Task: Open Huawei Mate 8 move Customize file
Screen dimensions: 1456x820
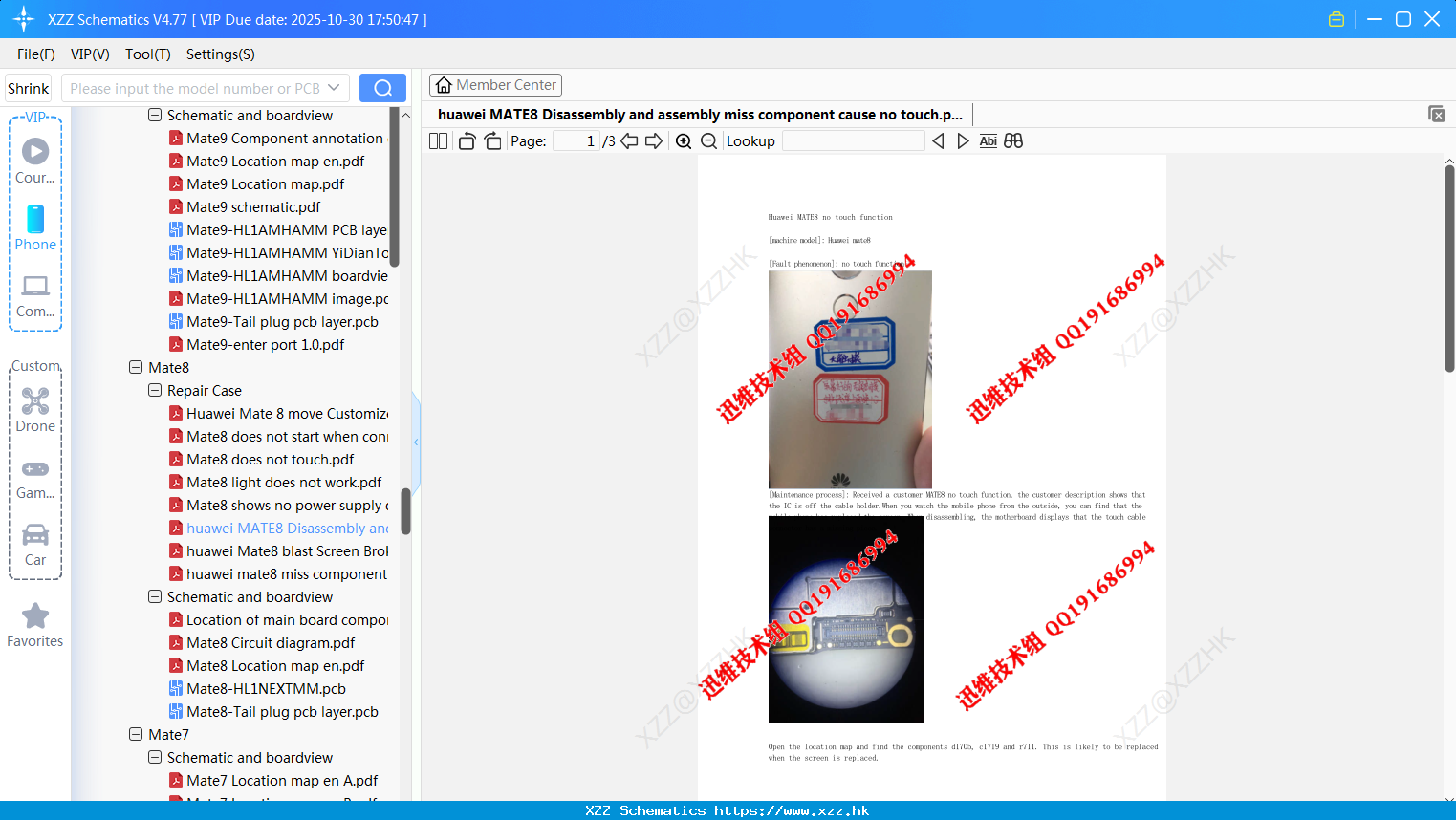Action: click(x=278, y=413)
